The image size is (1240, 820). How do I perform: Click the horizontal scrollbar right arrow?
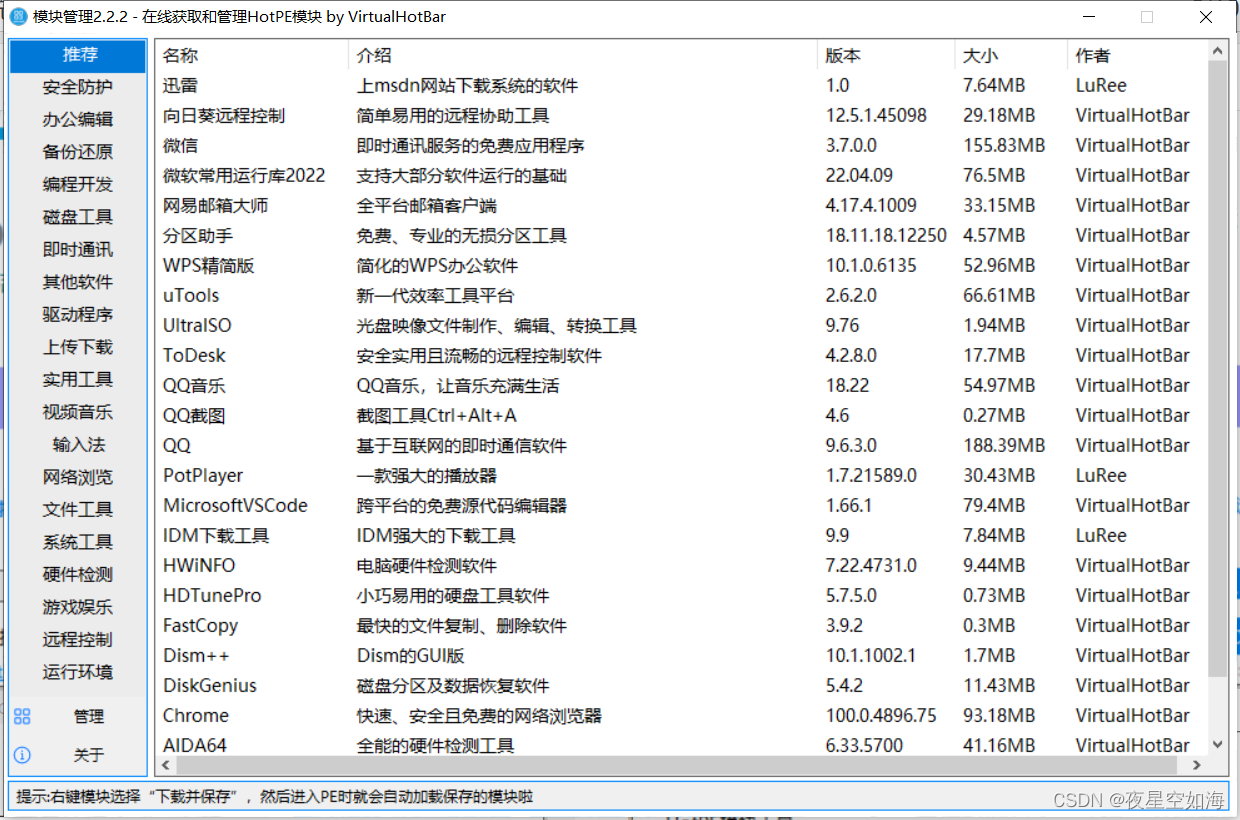point(1196,764)
